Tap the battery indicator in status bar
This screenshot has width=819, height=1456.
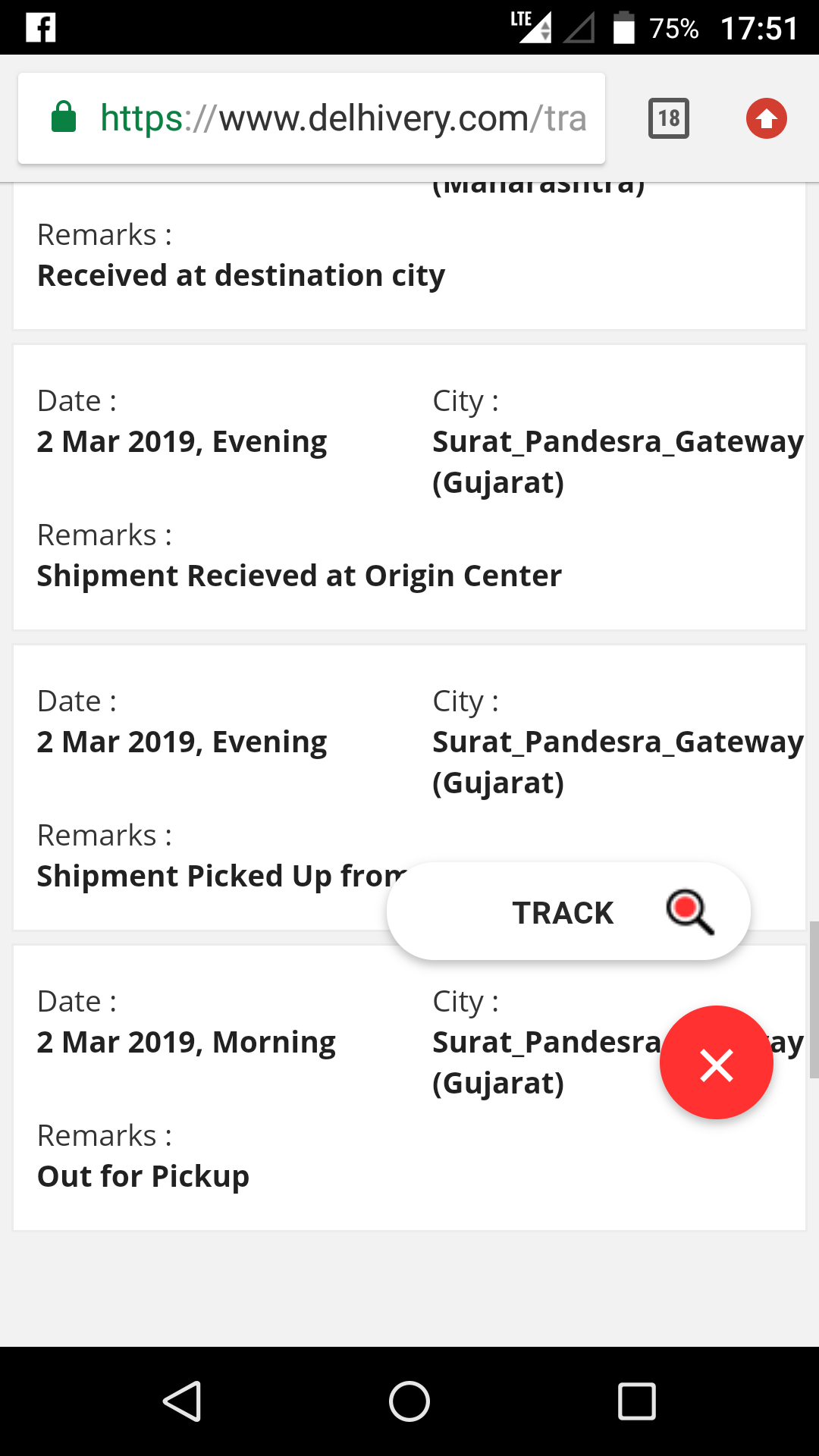point(623,28)
